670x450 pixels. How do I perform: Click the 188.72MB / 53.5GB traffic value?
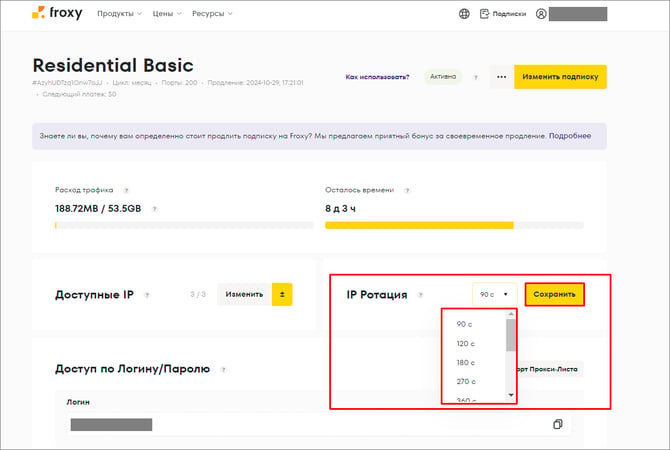[x=98, y=209]
